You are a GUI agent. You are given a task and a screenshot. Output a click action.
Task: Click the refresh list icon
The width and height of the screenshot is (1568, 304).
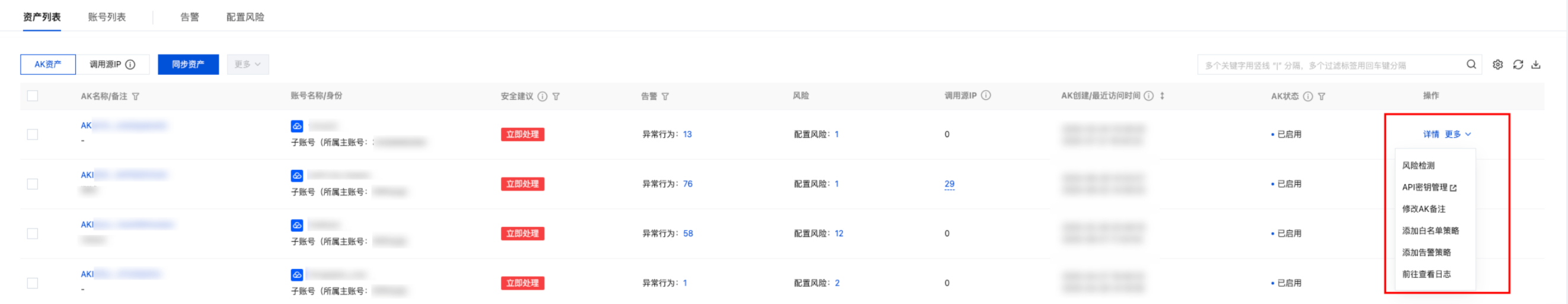[x=1518, y=65]
